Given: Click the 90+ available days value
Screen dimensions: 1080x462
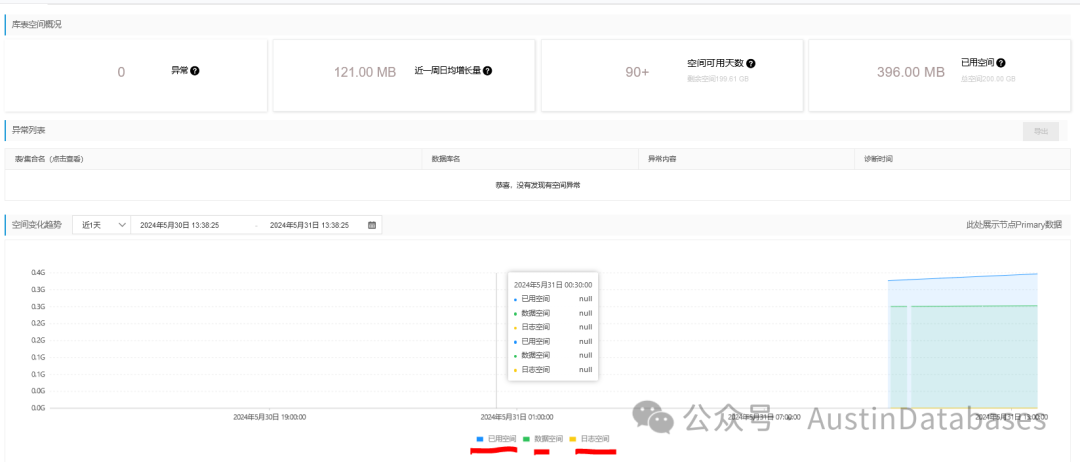Looking at the screenshot, I should [637, 72].
